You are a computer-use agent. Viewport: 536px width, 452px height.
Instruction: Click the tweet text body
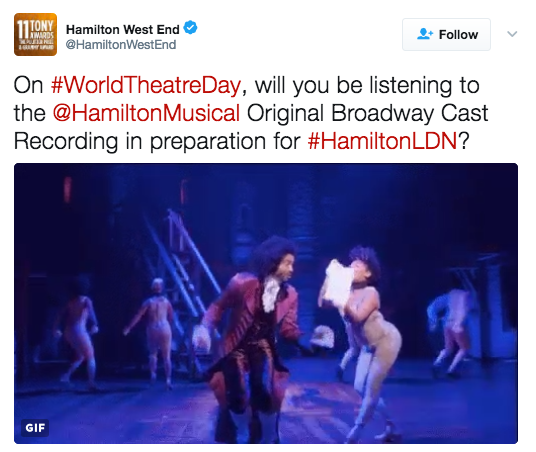[x=251, y=113]
